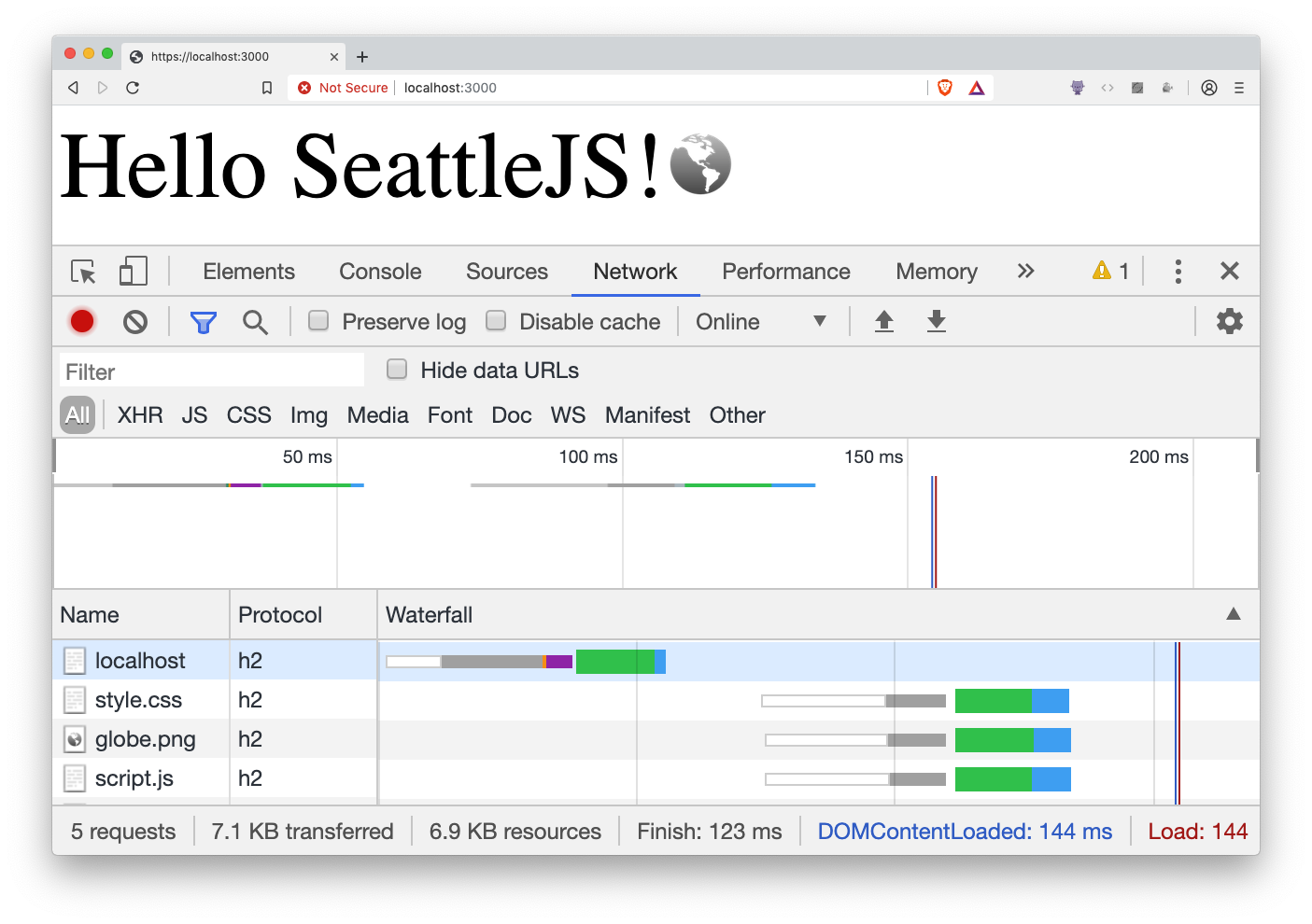Switch to the Console tab
The image size is (1312, 924).
pyautogui.click(x=380, y=272)
